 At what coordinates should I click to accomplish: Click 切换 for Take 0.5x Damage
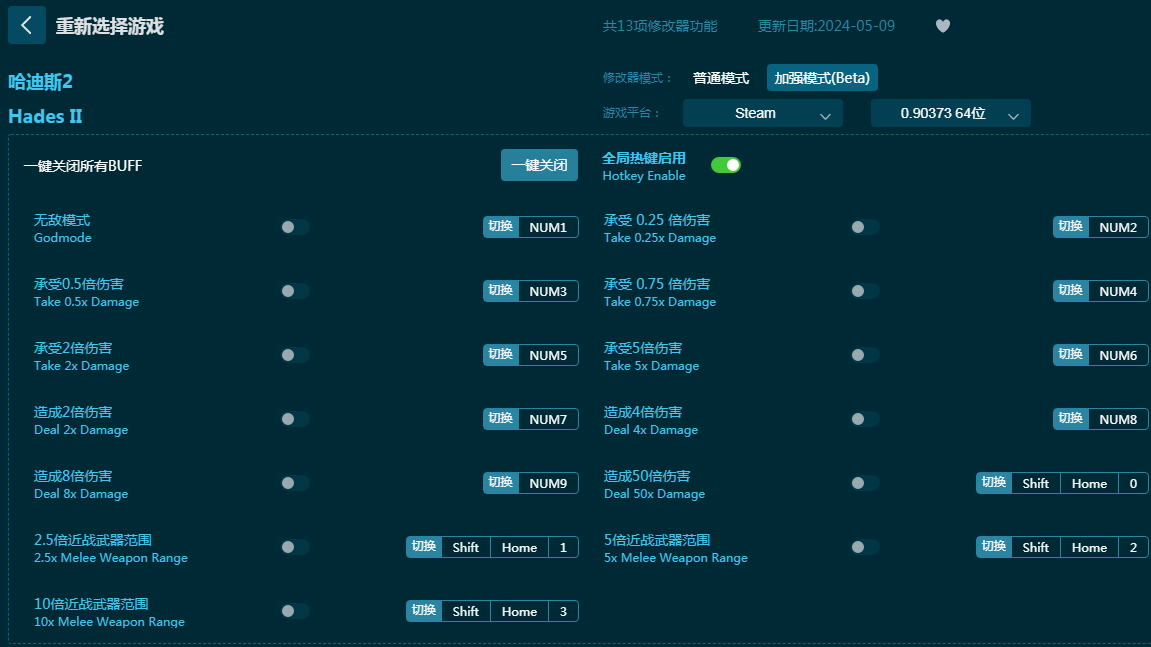tap(501, 291)
